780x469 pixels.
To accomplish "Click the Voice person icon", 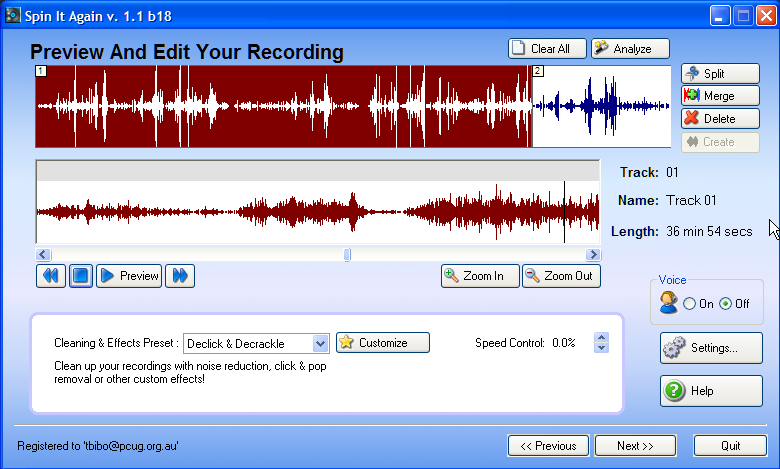I will [669, 303].
